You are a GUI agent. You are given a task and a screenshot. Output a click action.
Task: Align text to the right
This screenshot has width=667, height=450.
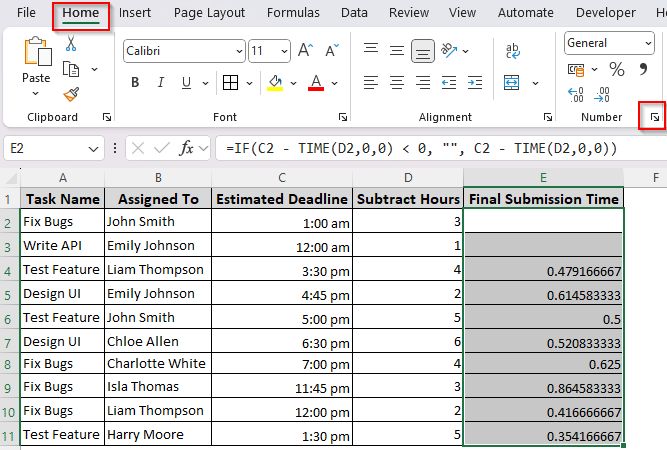(422, 83)
